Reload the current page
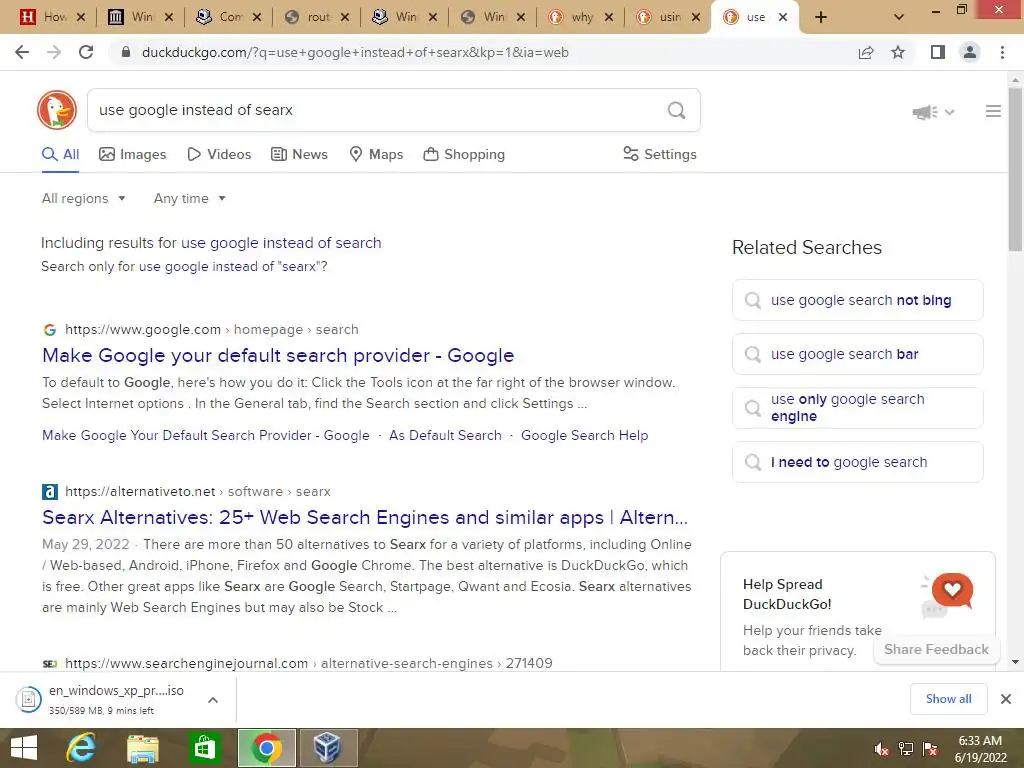The width and height of the screenshot is (1024, 768). [86, 52]
